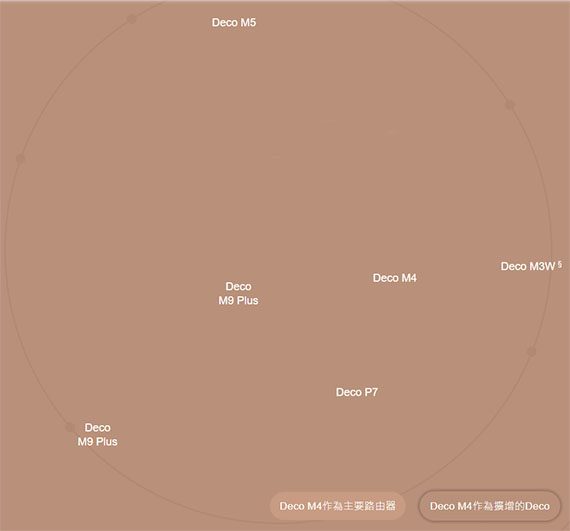This screenshot has height=531, width=570.
Task: Open the Deco M3W label
Action: tap(528, 266)
